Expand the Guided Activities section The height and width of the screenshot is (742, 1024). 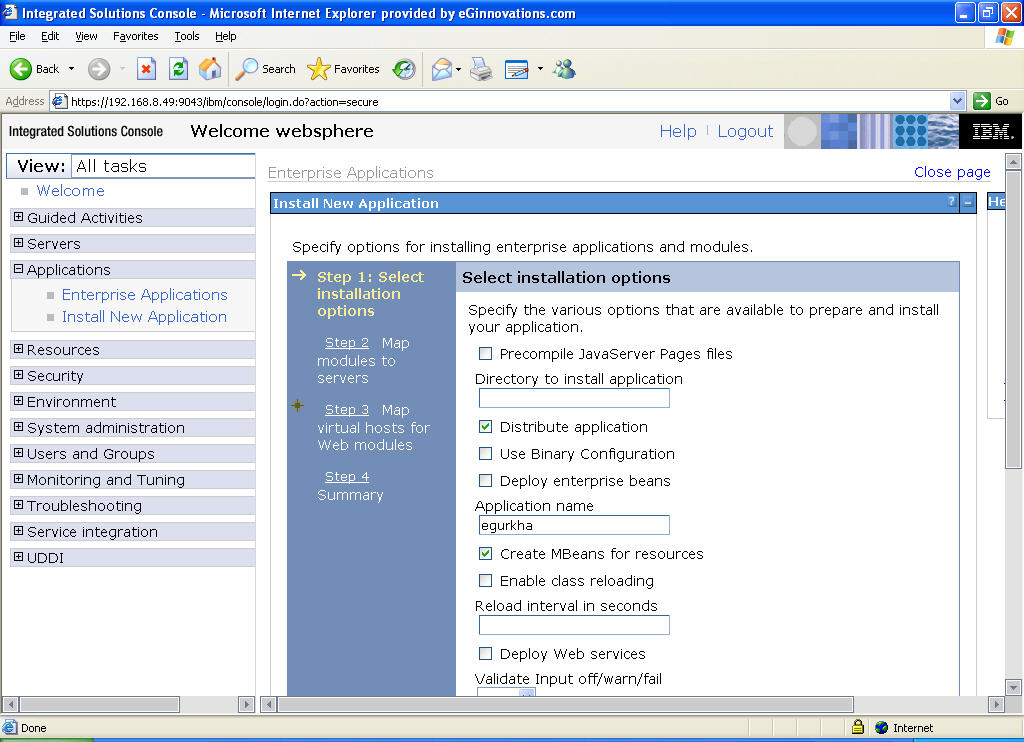click(x=18, y=217)
